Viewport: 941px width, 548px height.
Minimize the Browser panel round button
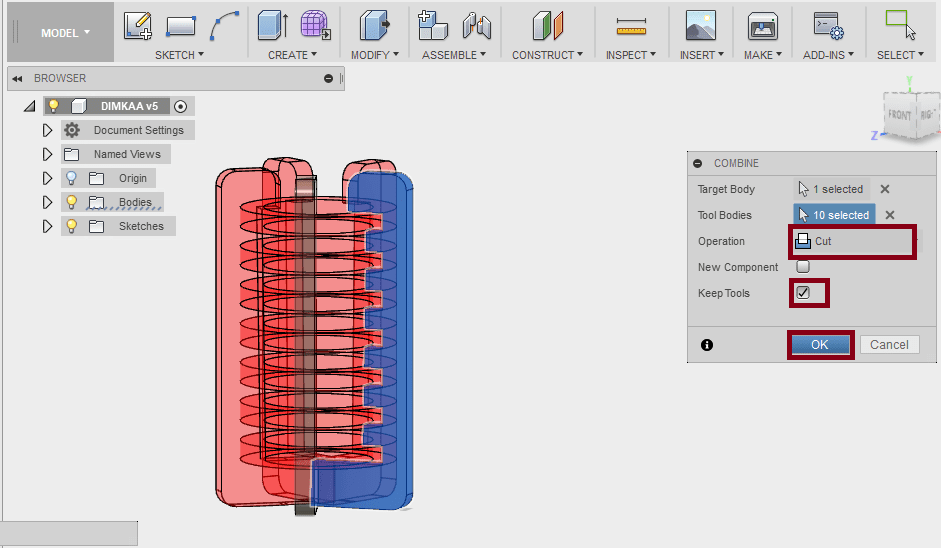click(x=328, y=79)
